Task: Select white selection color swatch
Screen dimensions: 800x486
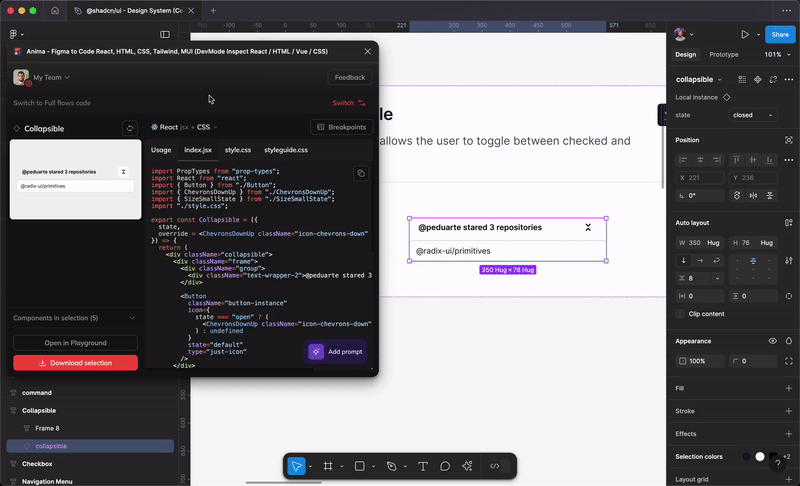Action: (x=760, y=456)
